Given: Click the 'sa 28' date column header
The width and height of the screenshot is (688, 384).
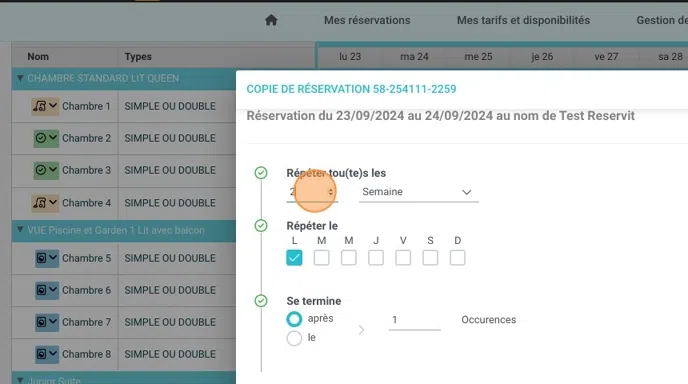Looking at the screenshot, I should coord(670,57).
